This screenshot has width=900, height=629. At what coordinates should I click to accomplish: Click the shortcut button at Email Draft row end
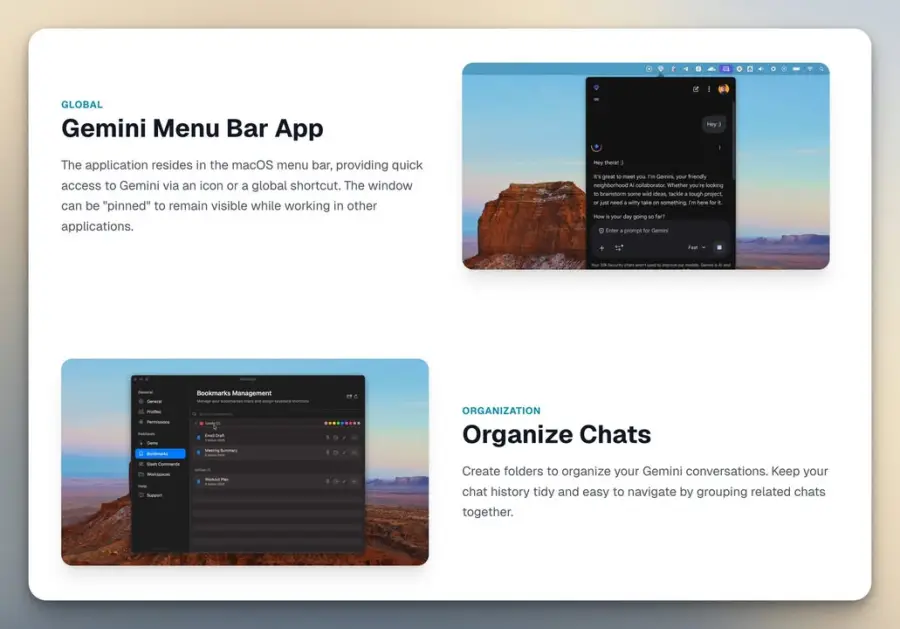[354, 437]
